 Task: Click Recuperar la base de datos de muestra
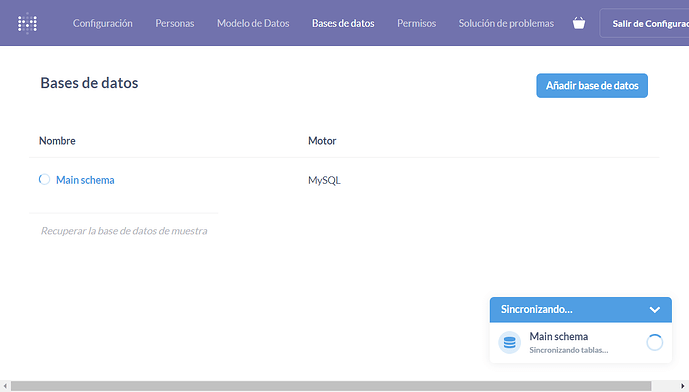click(124, 231)
